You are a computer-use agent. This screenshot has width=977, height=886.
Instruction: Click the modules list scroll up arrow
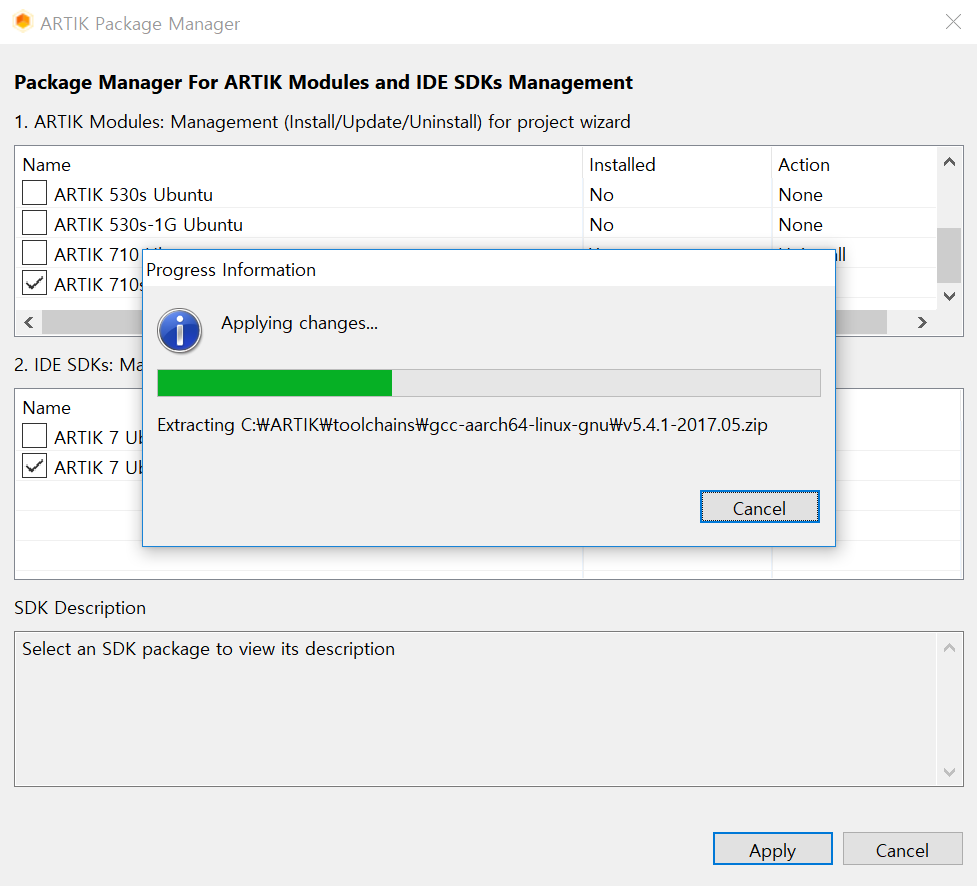click(949, 163)
